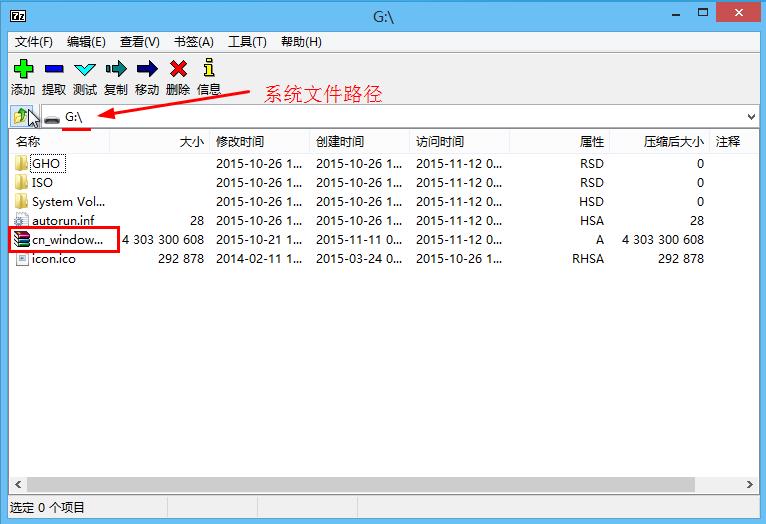
Task: Select the cn_window... file name
Action: (67, 239)
